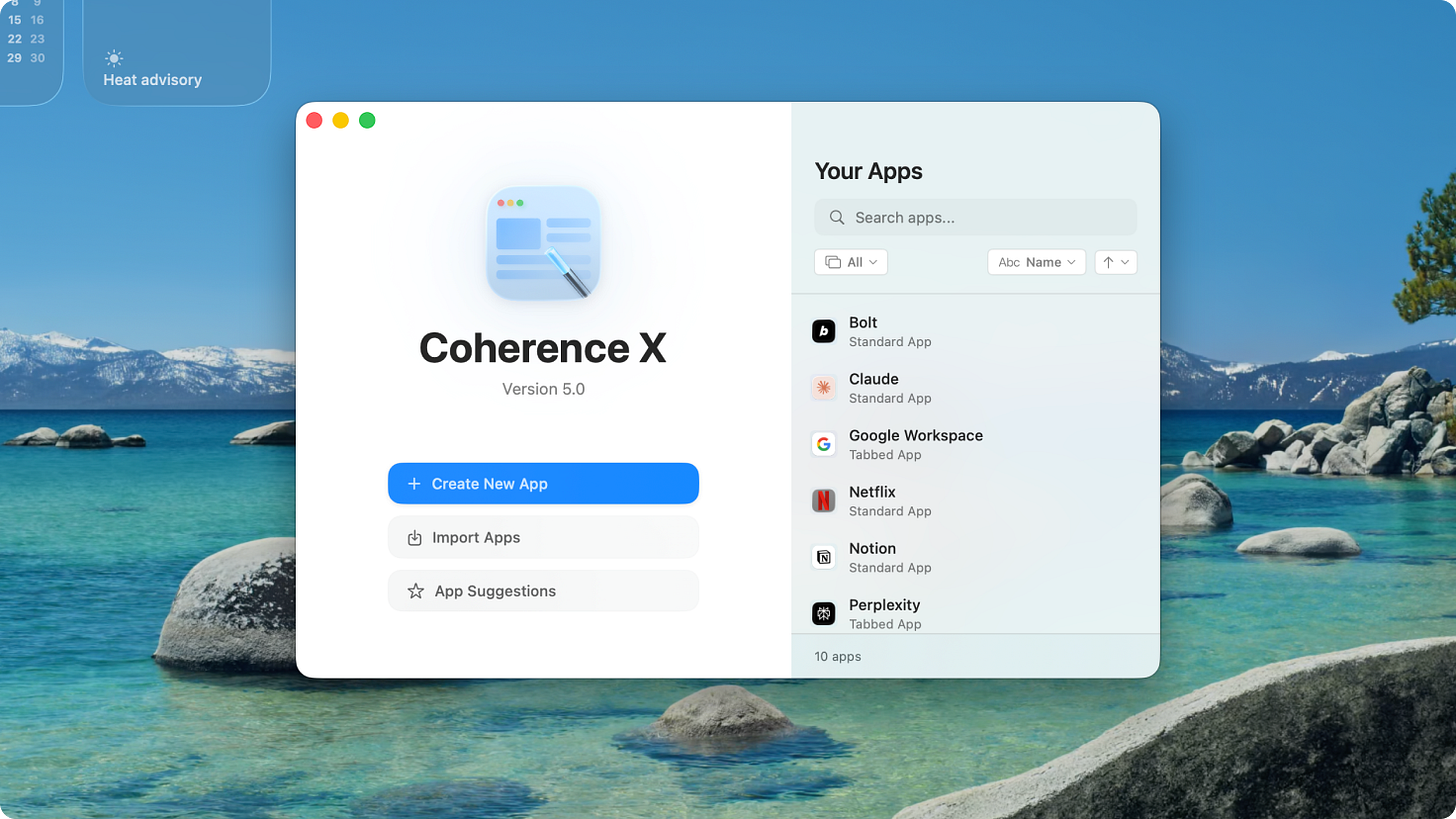Click the Your Apps heading
This screenshot has width=1456, height=819.
coord(869,172)
